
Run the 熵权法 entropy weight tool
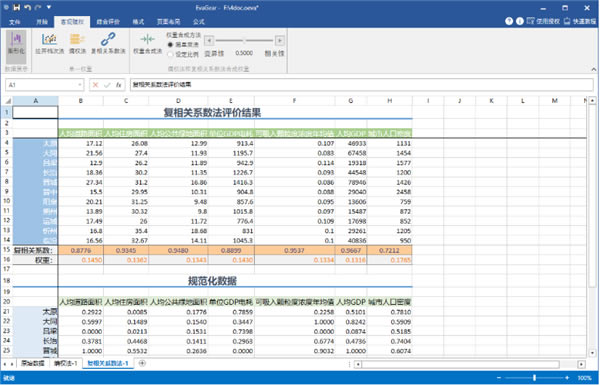[77, 43]
